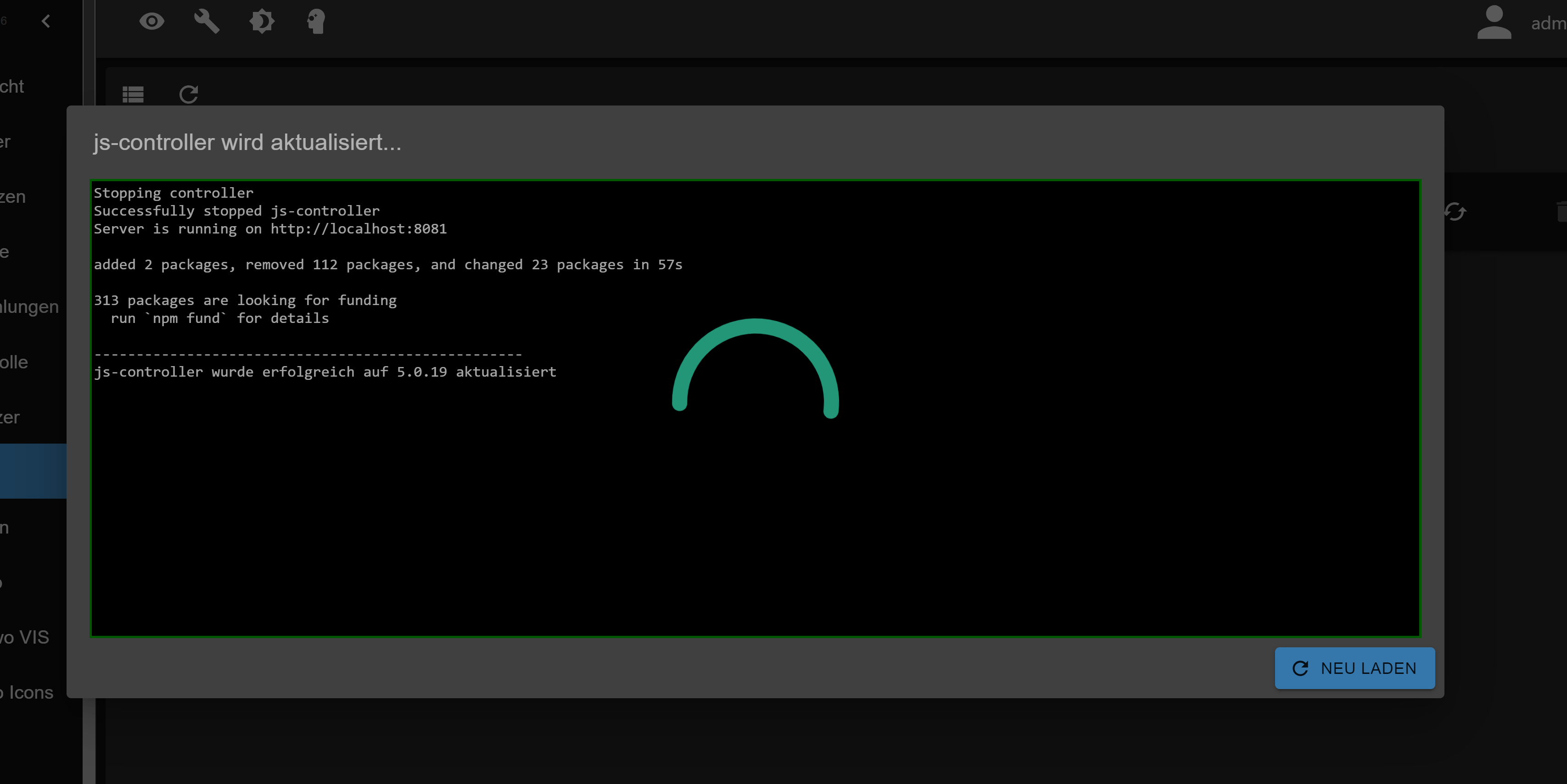1567x784 pixels.
Task: Open the Icons entry in the sidebar
Action: [27, 693]
